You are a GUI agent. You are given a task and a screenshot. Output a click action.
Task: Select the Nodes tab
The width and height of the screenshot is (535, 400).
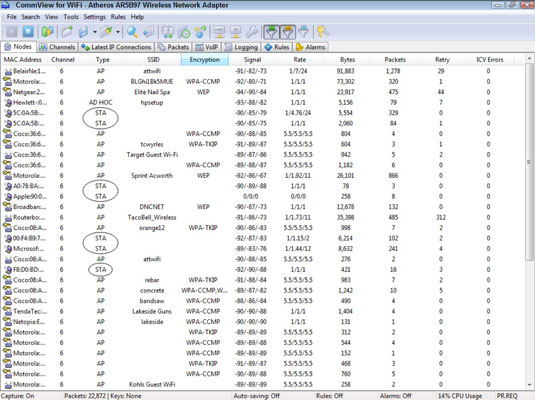18,47
